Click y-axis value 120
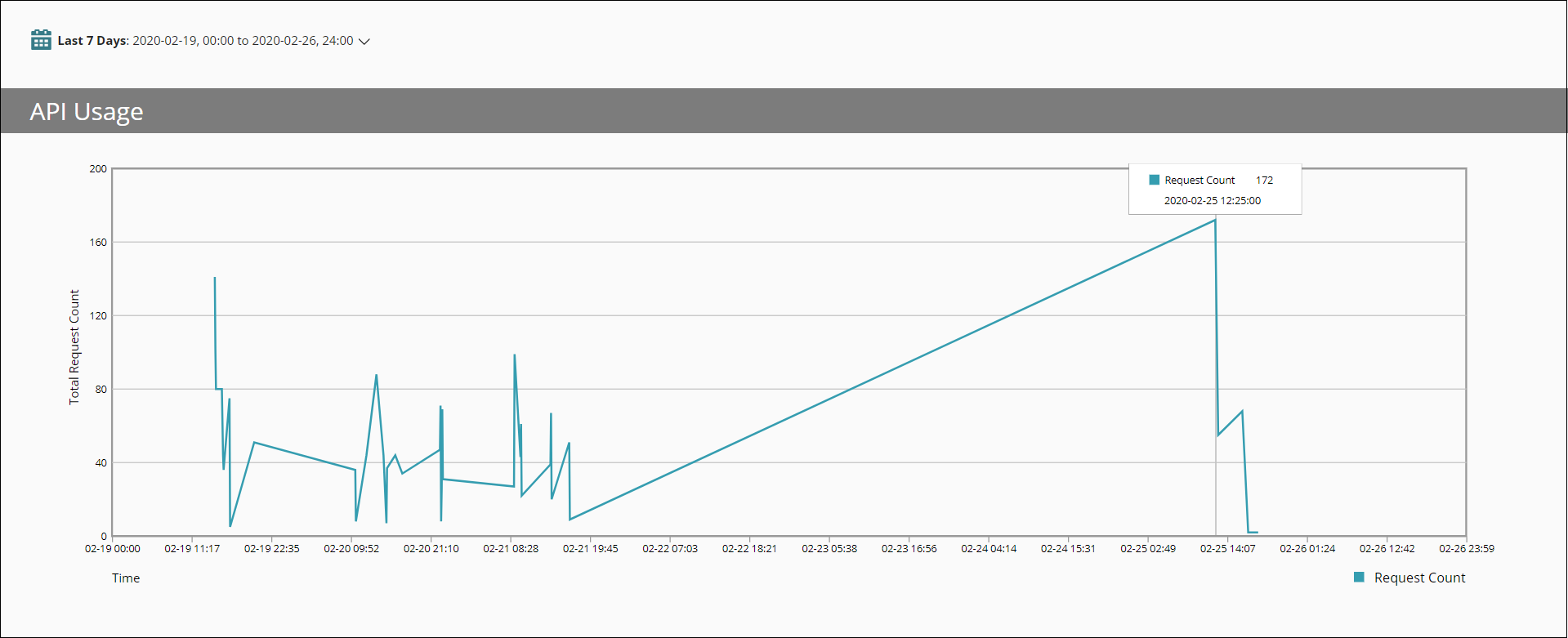 (98, 316)
